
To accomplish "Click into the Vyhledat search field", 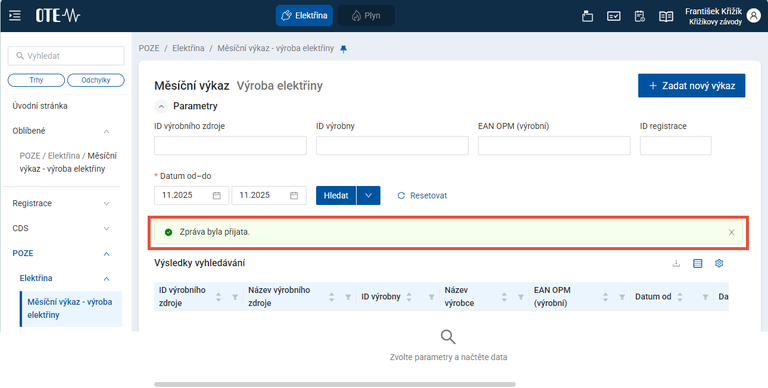I will click(x=66, y=56).
